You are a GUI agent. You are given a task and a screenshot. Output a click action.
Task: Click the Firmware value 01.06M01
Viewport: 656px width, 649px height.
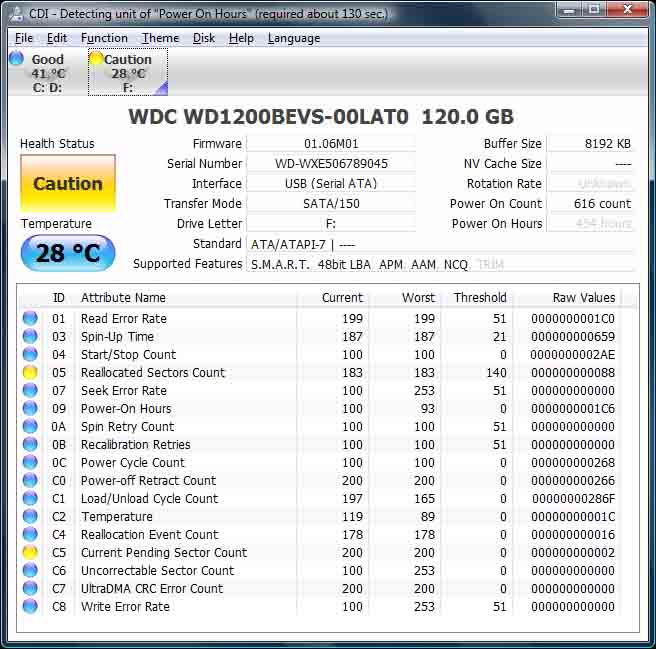click(331, 144)
